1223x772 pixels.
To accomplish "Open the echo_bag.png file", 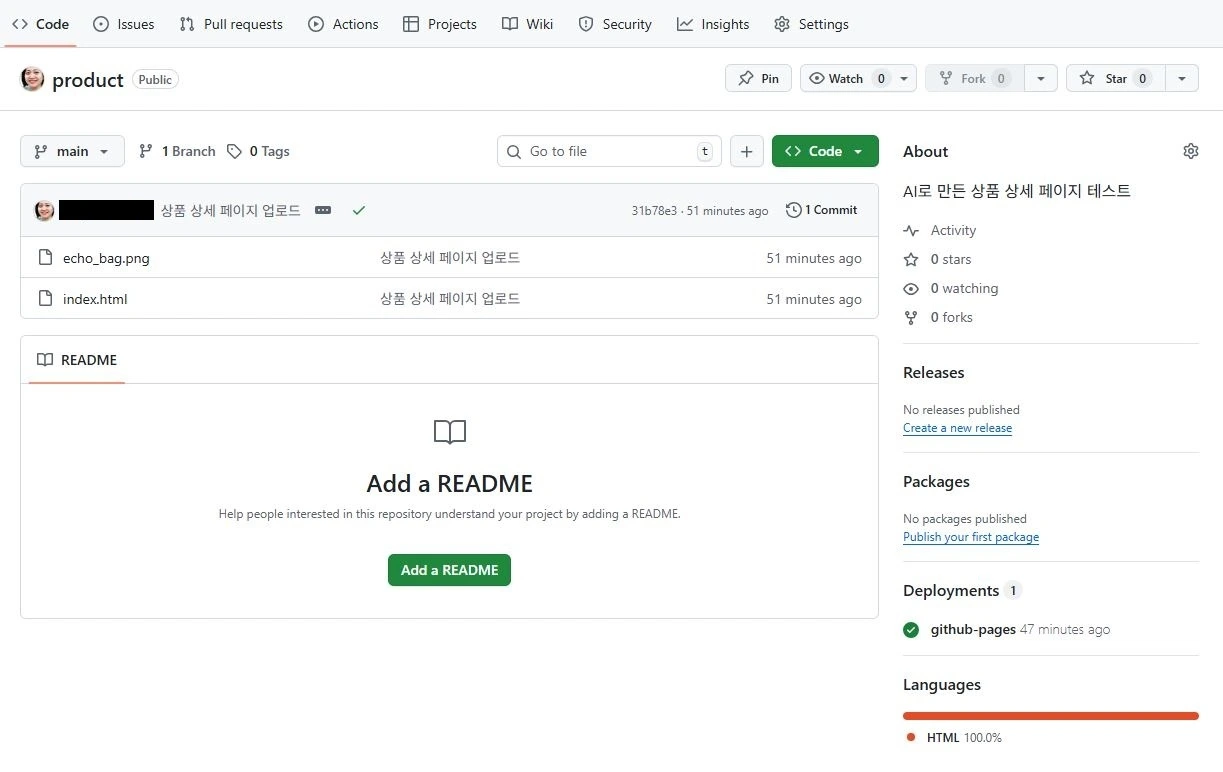I will point(106,258).
